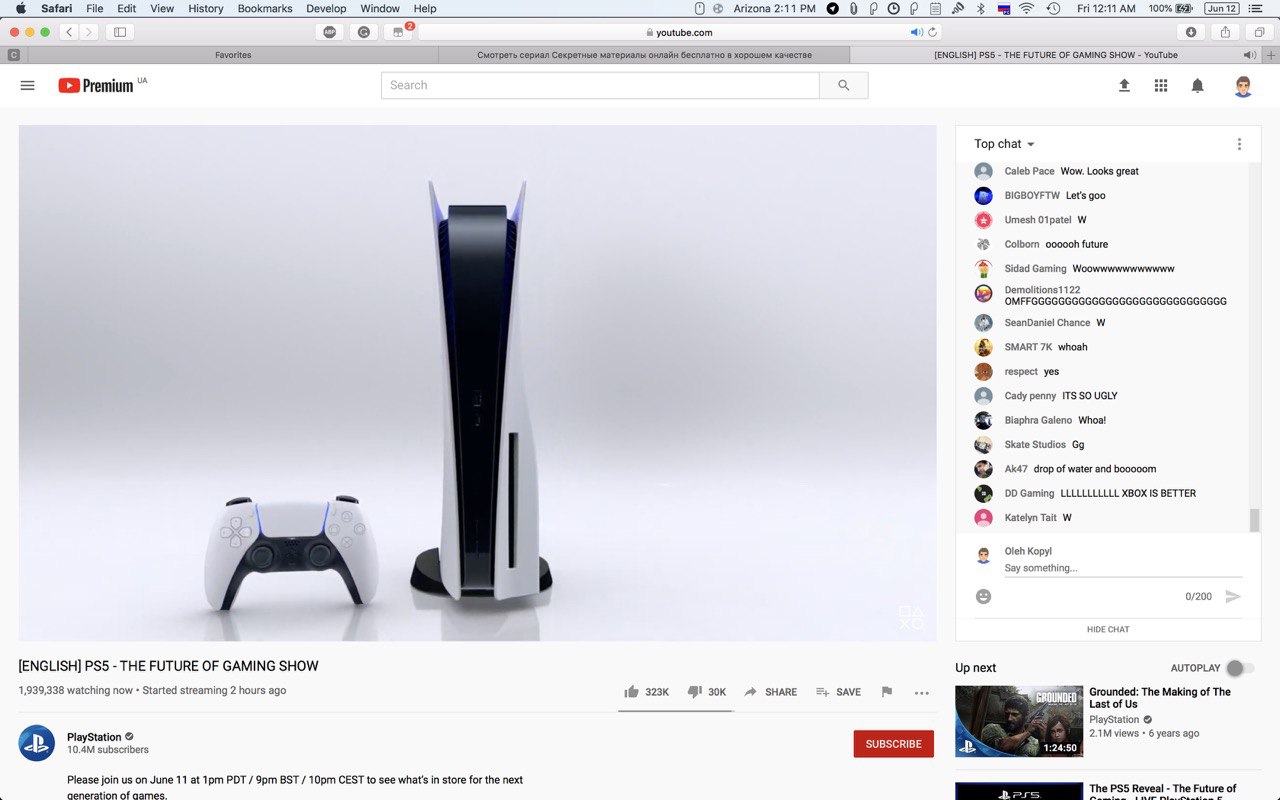Open Grounded: The Making of The Last of Us
The height and width of the screenshot is (800, 1280).
(x=1160, y=698)
